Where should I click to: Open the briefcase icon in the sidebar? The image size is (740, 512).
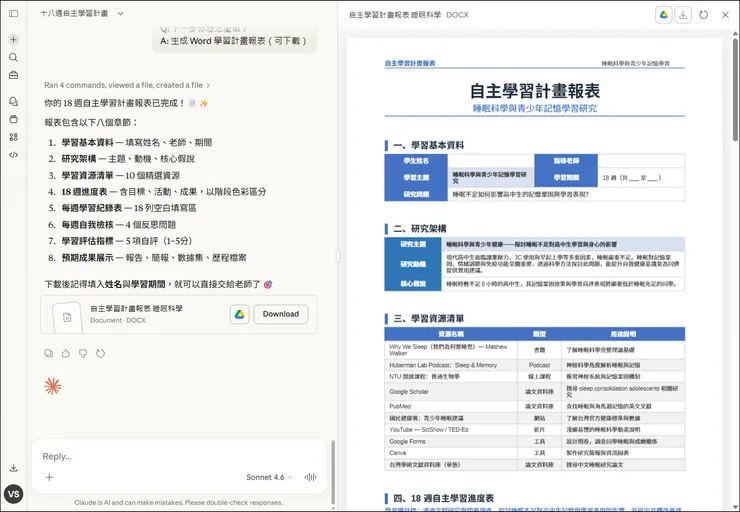[14, 75]
